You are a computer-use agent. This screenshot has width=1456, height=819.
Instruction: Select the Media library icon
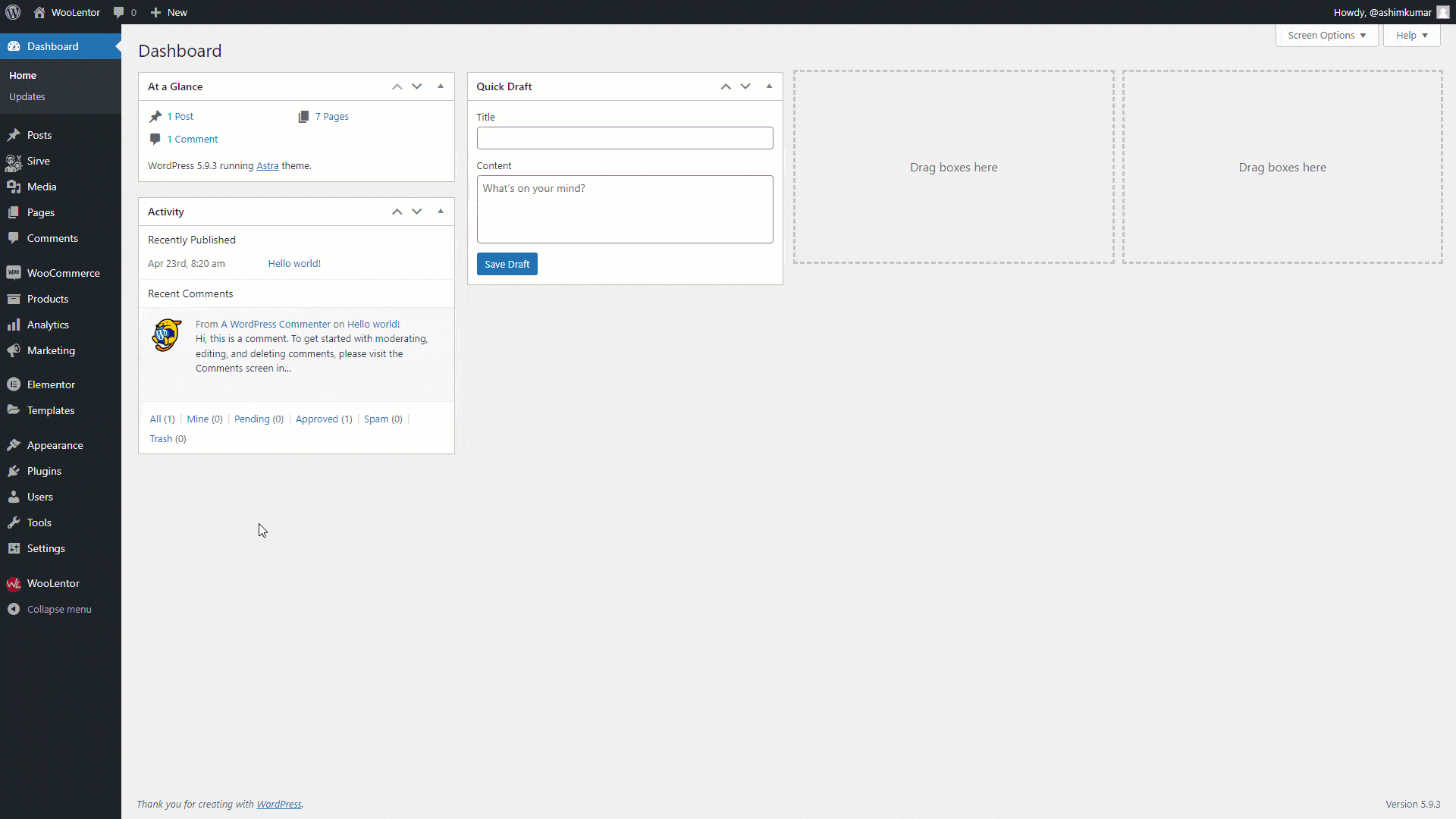tap(14, 187)
